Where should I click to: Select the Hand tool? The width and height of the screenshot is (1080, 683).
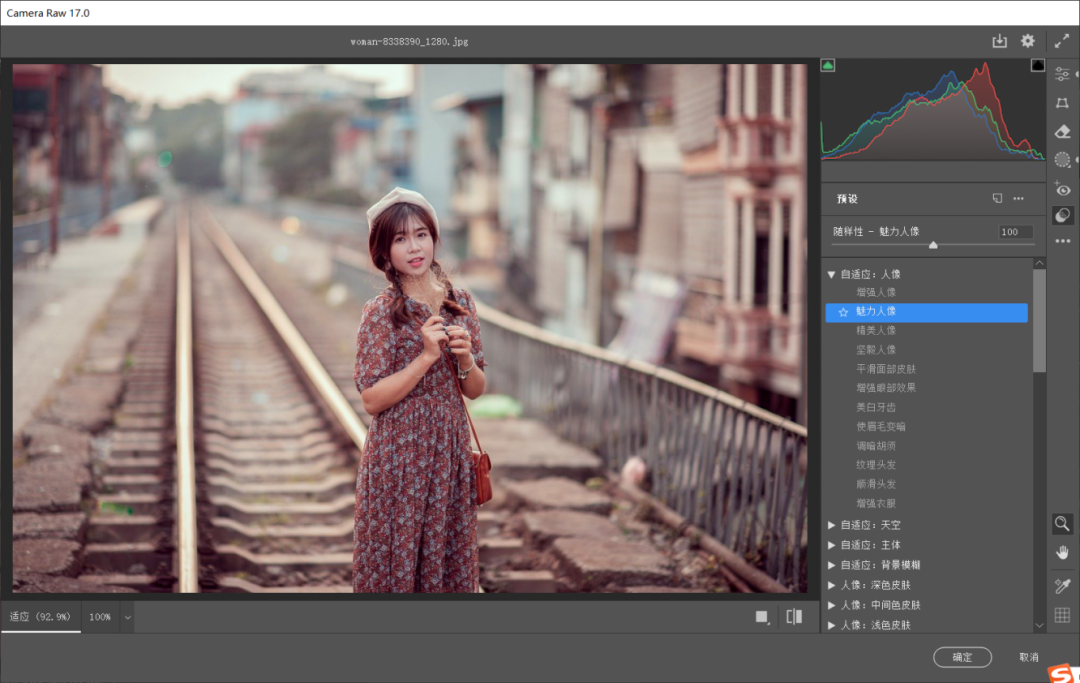[1062, 552]
